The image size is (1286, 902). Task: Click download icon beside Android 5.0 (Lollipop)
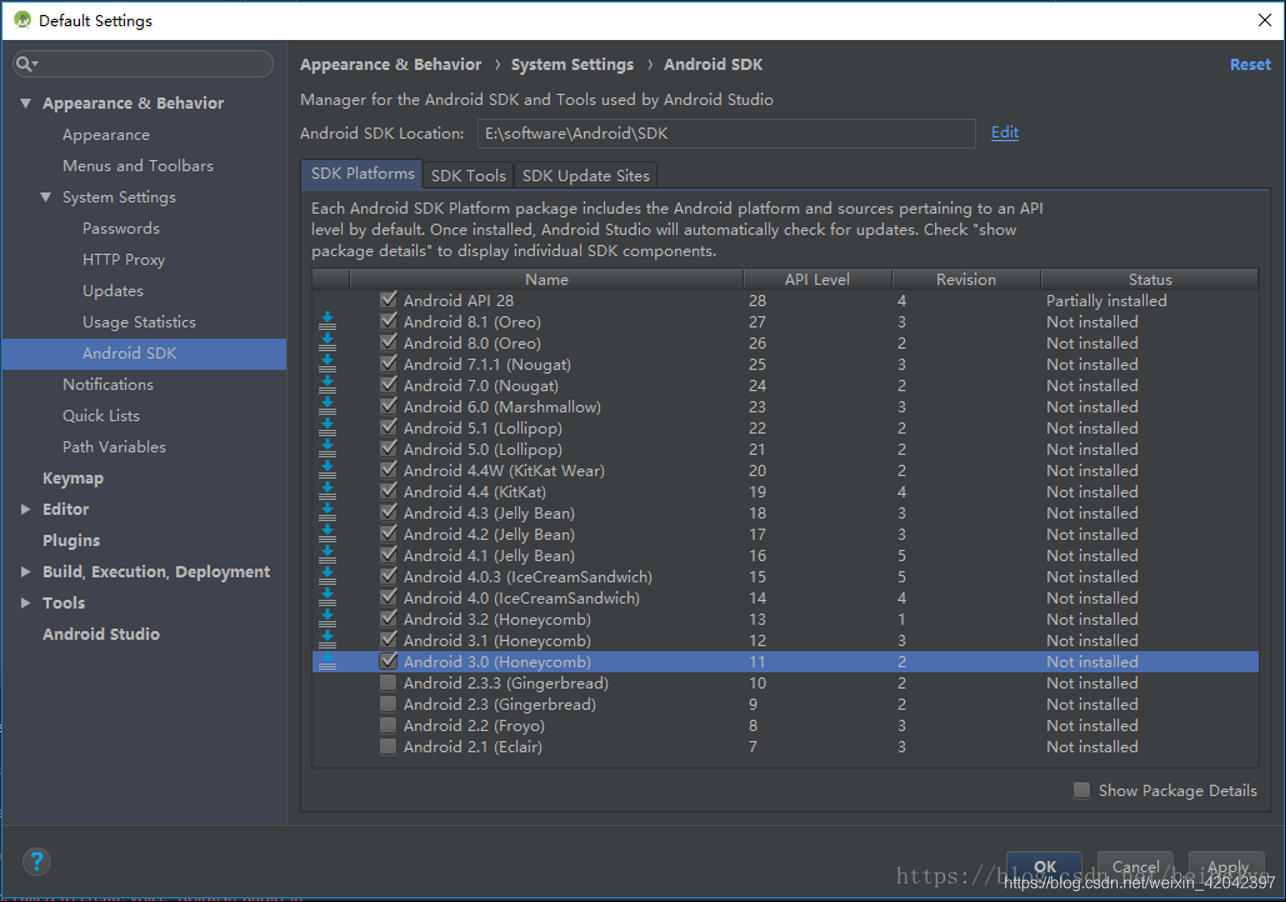coord(327,449)
